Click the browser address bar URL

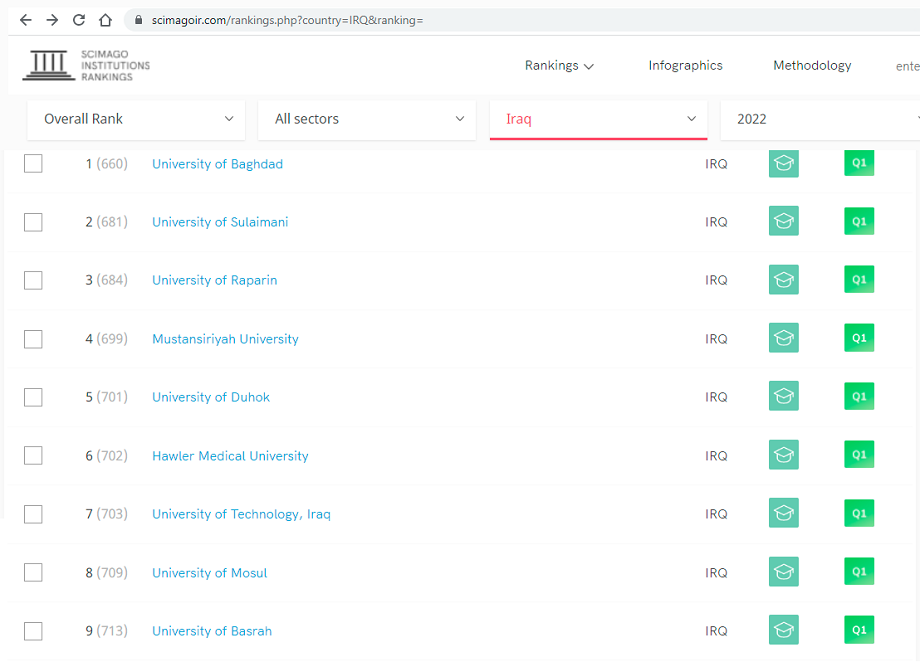coord(288,20)
